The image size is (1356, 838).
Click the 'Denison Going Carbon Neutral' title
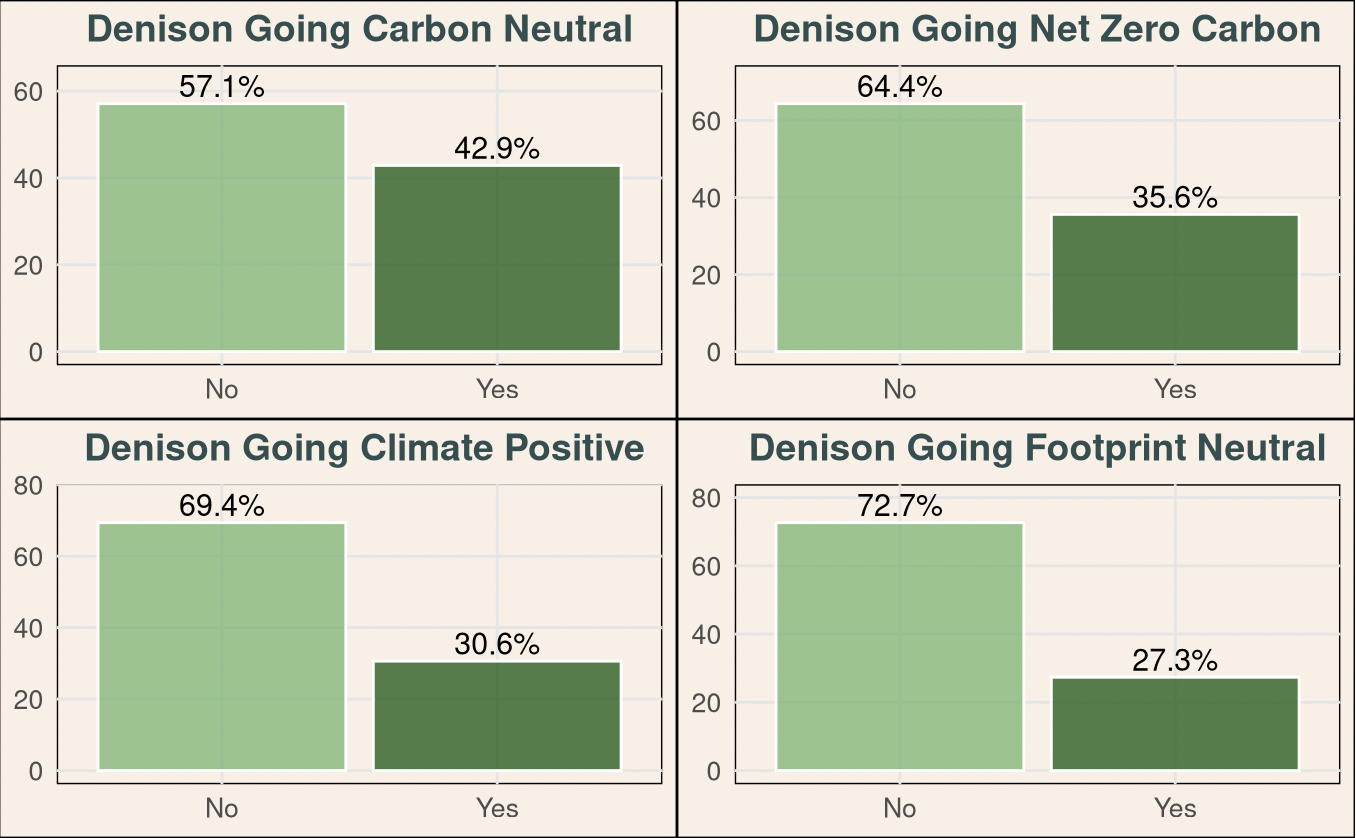pos(360,29)
